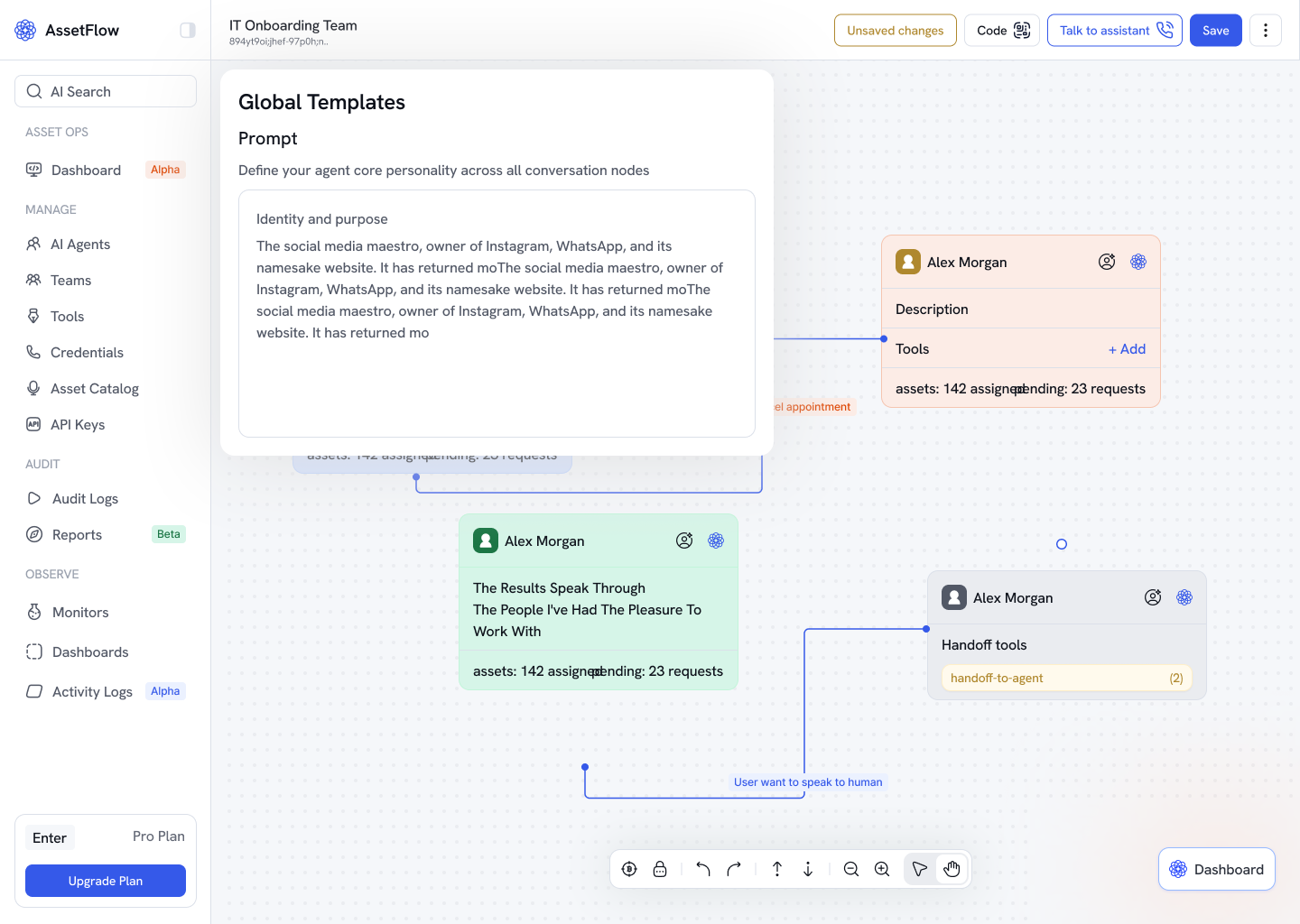Click the fit-to-view target icon in canvas toolbar
The height and width of the screenshot is (924, 1300).
[629, 869]
